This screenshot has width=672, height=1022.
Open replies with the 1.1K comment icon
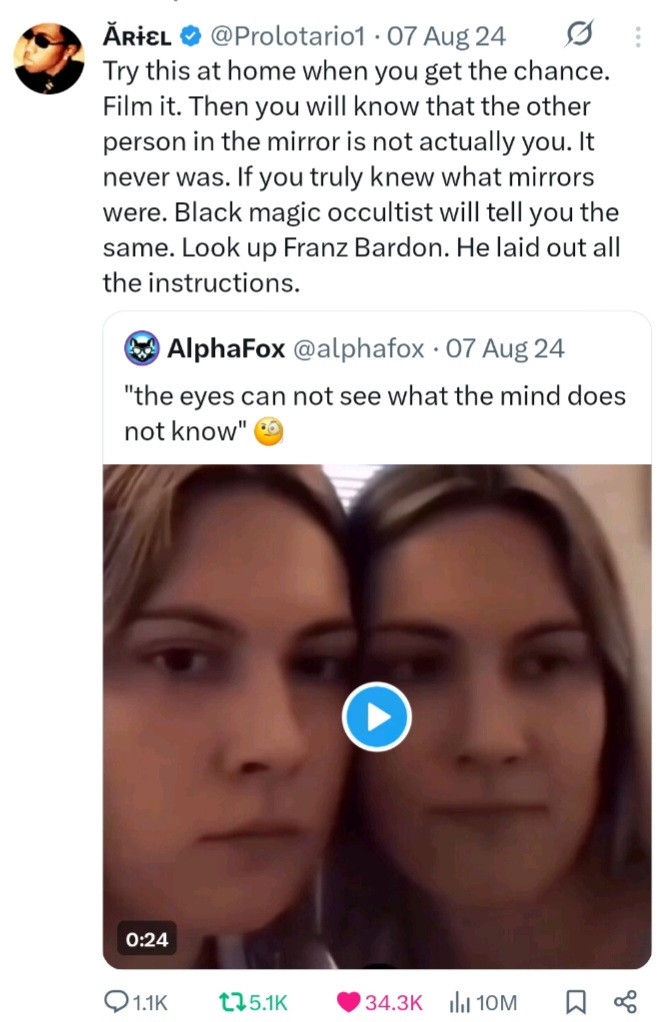(x=136, y=1002)
